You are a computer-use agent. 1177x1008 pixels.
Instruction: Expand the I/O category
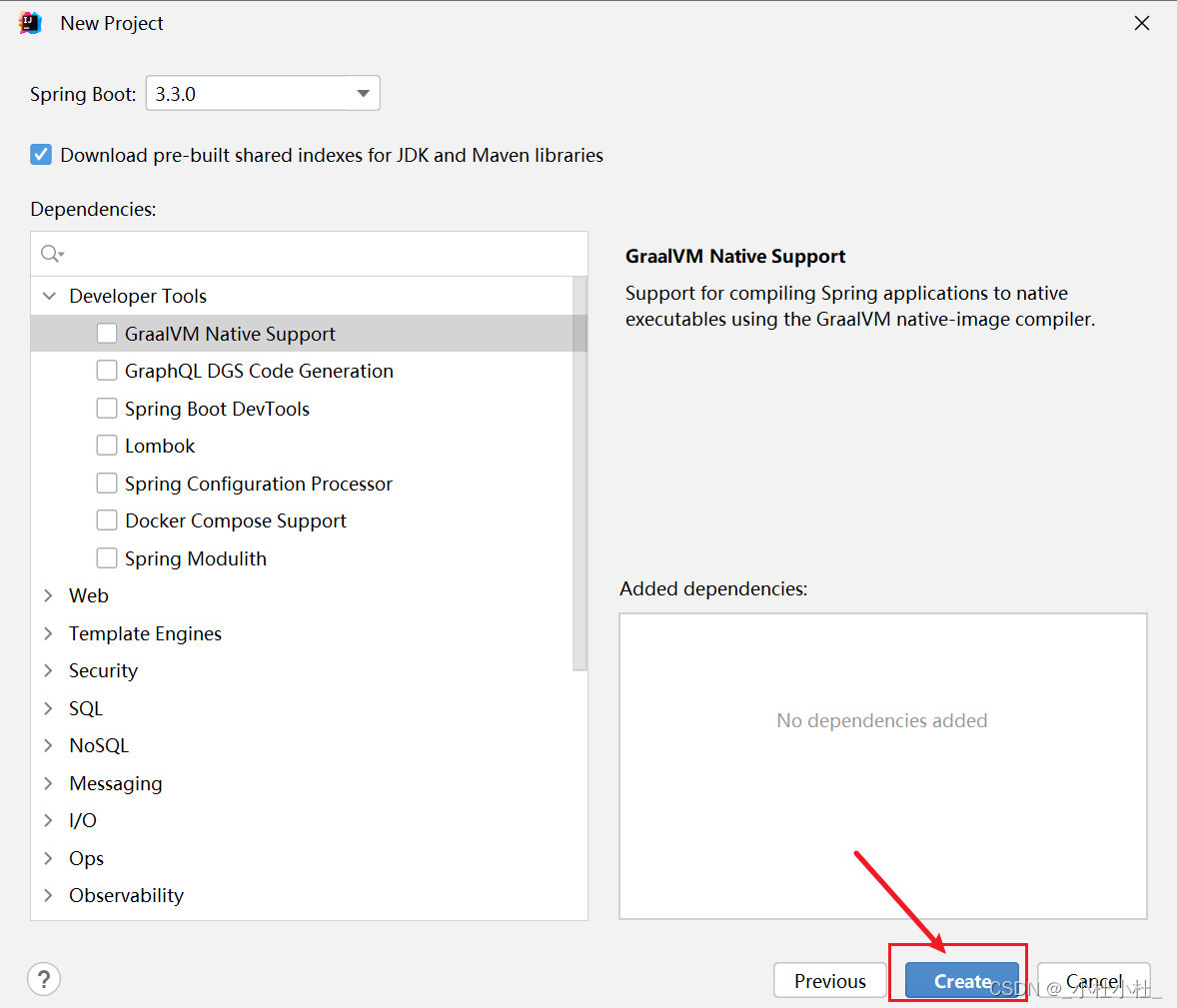tap(49, 820)
